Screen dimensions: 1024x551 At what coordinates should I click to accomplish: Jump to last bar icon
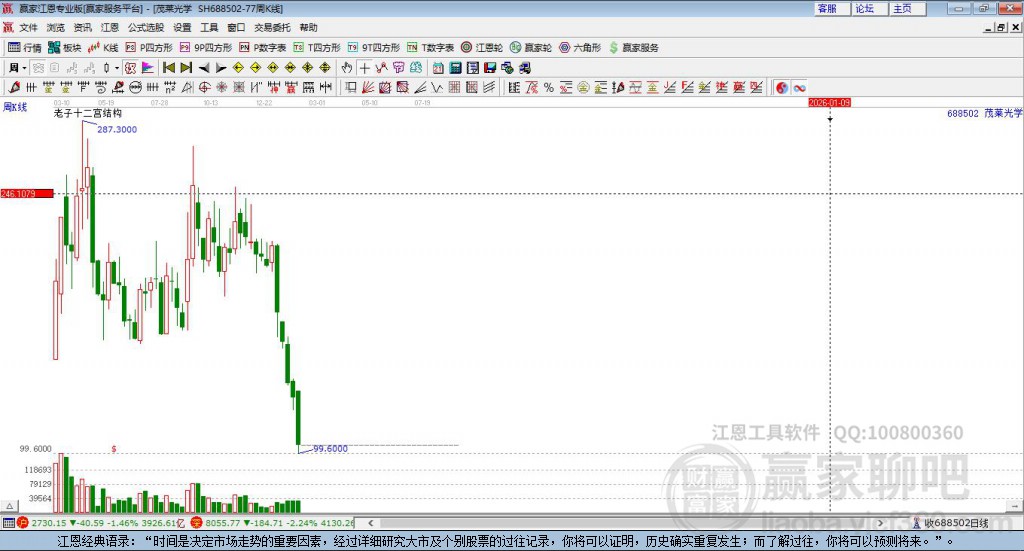coord(186,68)
